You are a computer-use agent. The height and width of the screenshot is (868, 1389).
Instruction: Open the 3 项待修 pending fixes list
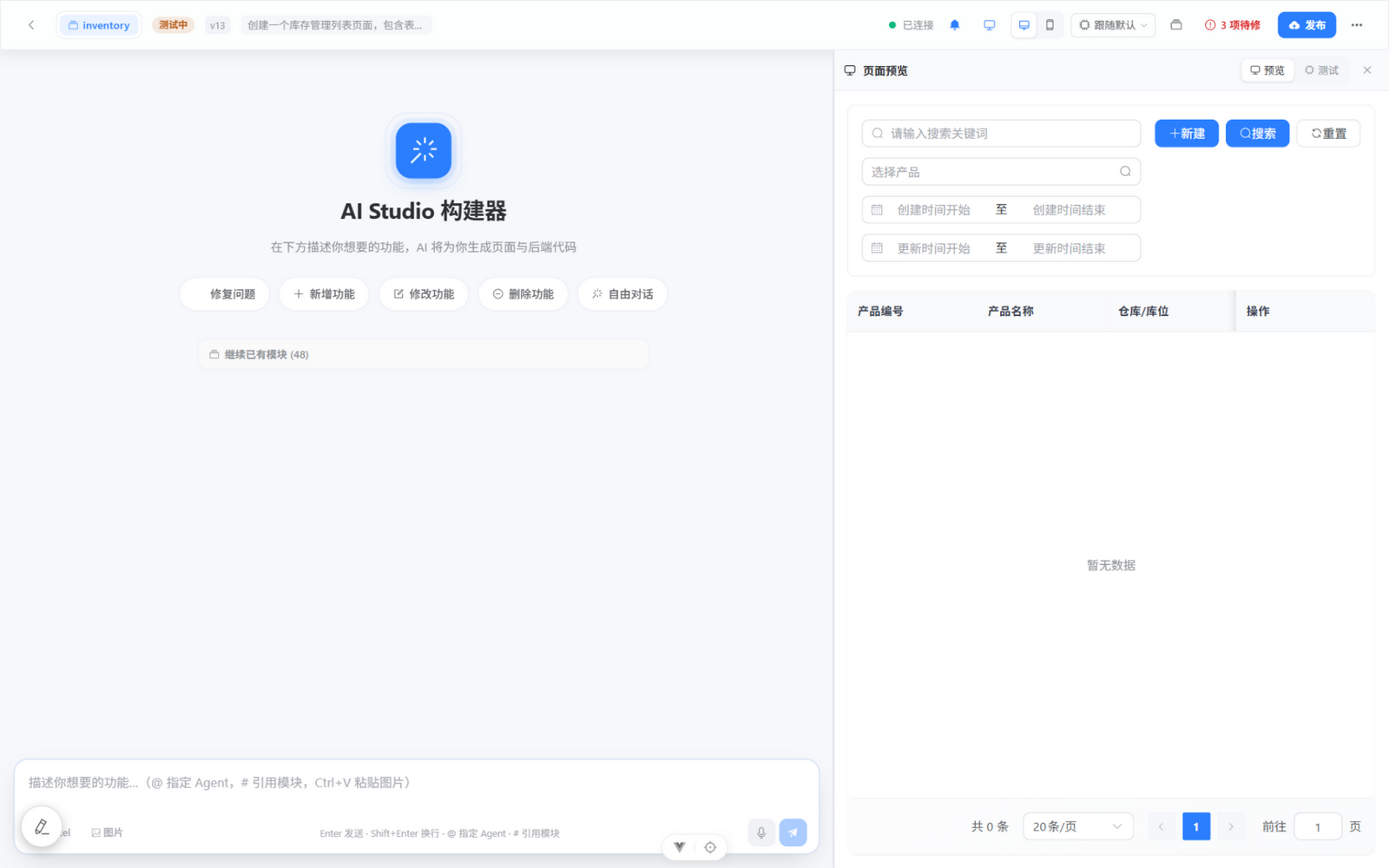(1232, 25)
